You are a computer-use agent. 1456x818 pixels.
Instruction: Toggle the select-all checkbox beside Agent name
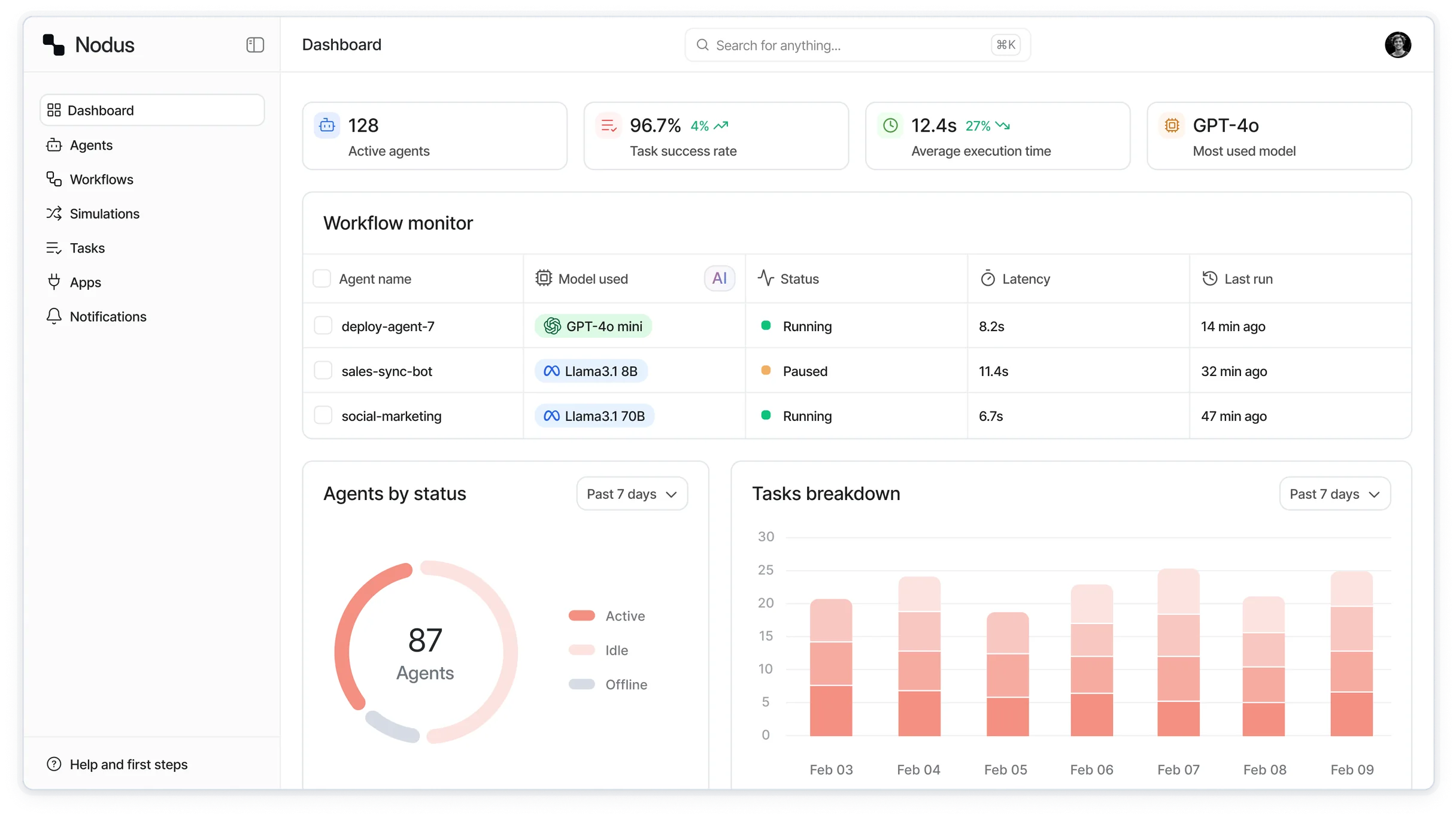(322, 278)
